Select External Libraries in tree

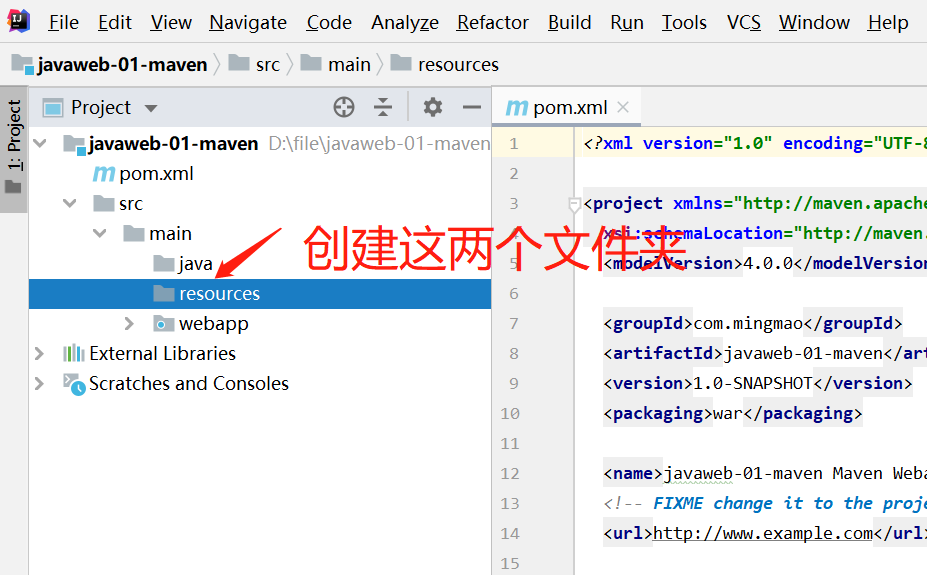pyautogui.click(x=163, y=353)
